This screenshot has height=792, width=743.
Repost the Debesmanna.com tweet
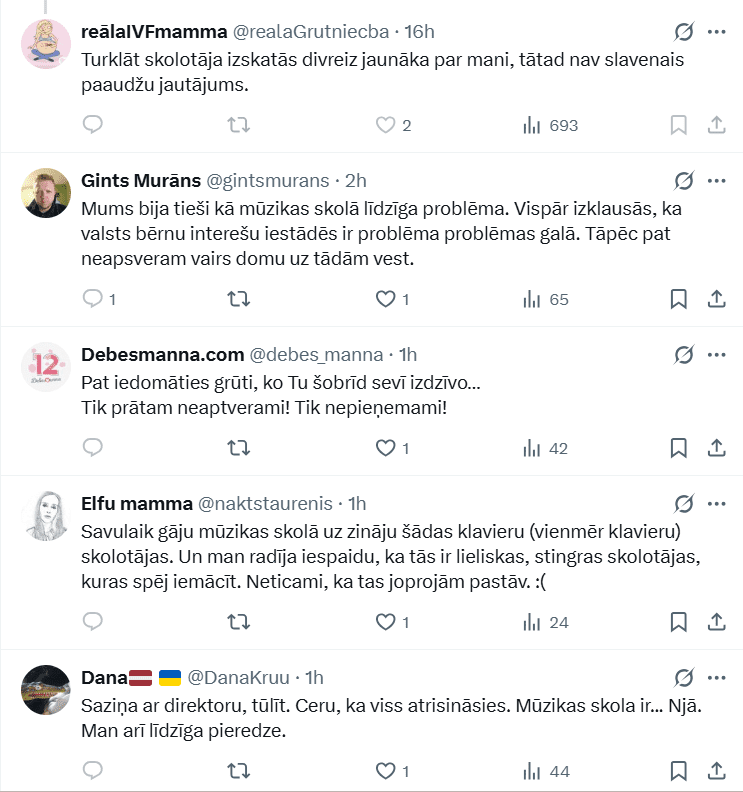point(239,448)
